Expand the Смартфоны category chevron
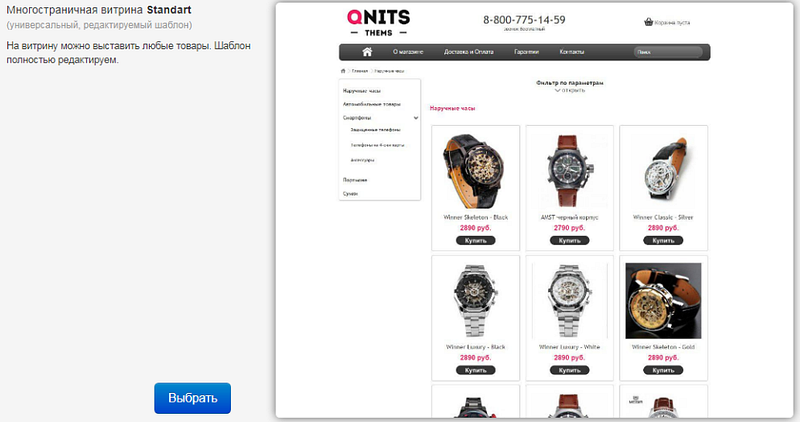Image resolution: width=800 pixels, height=422 pixels. tap(416, 118)
